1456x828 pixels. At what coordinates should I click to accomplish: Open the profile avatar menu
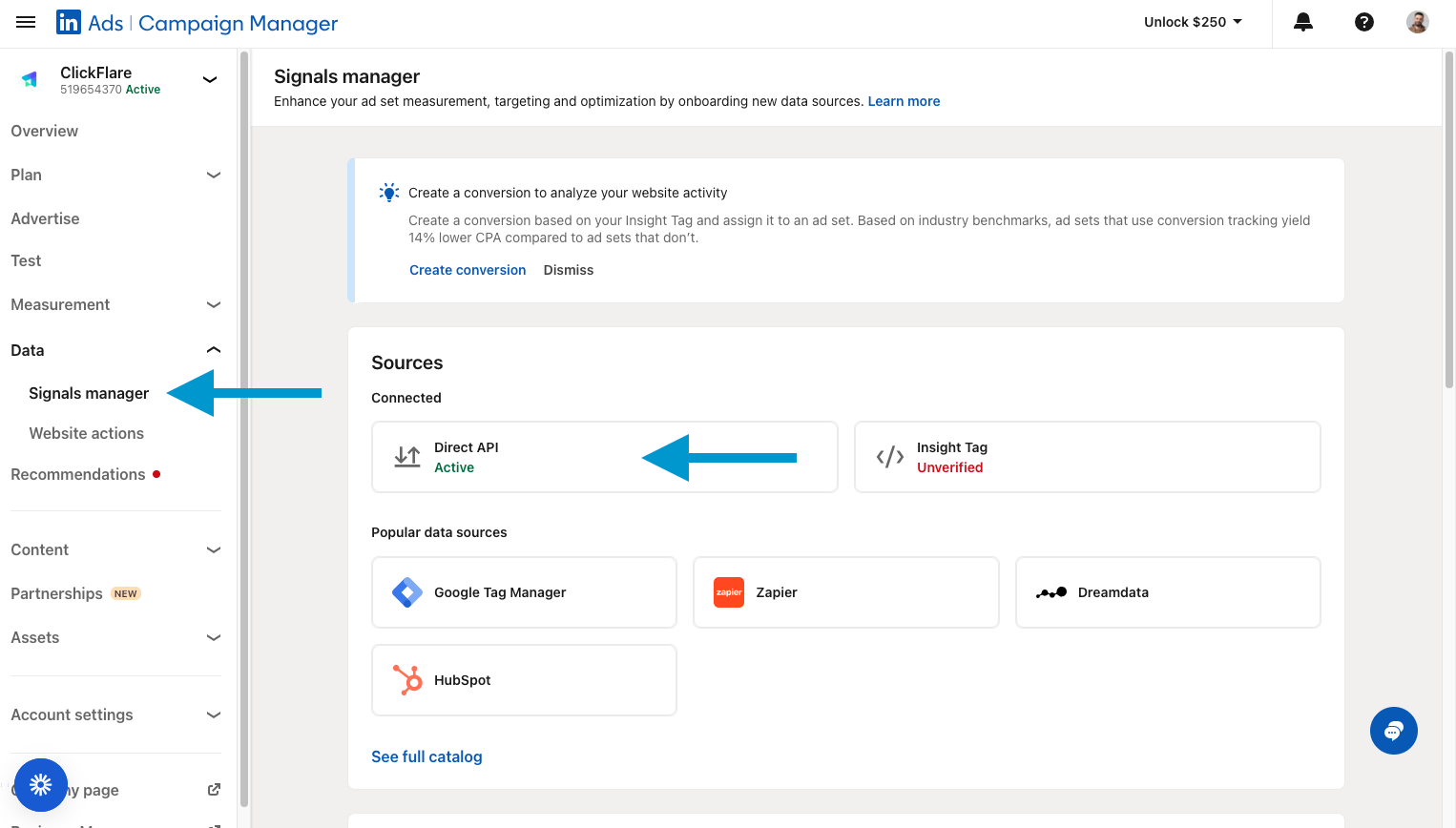[x=1417, y=22]
